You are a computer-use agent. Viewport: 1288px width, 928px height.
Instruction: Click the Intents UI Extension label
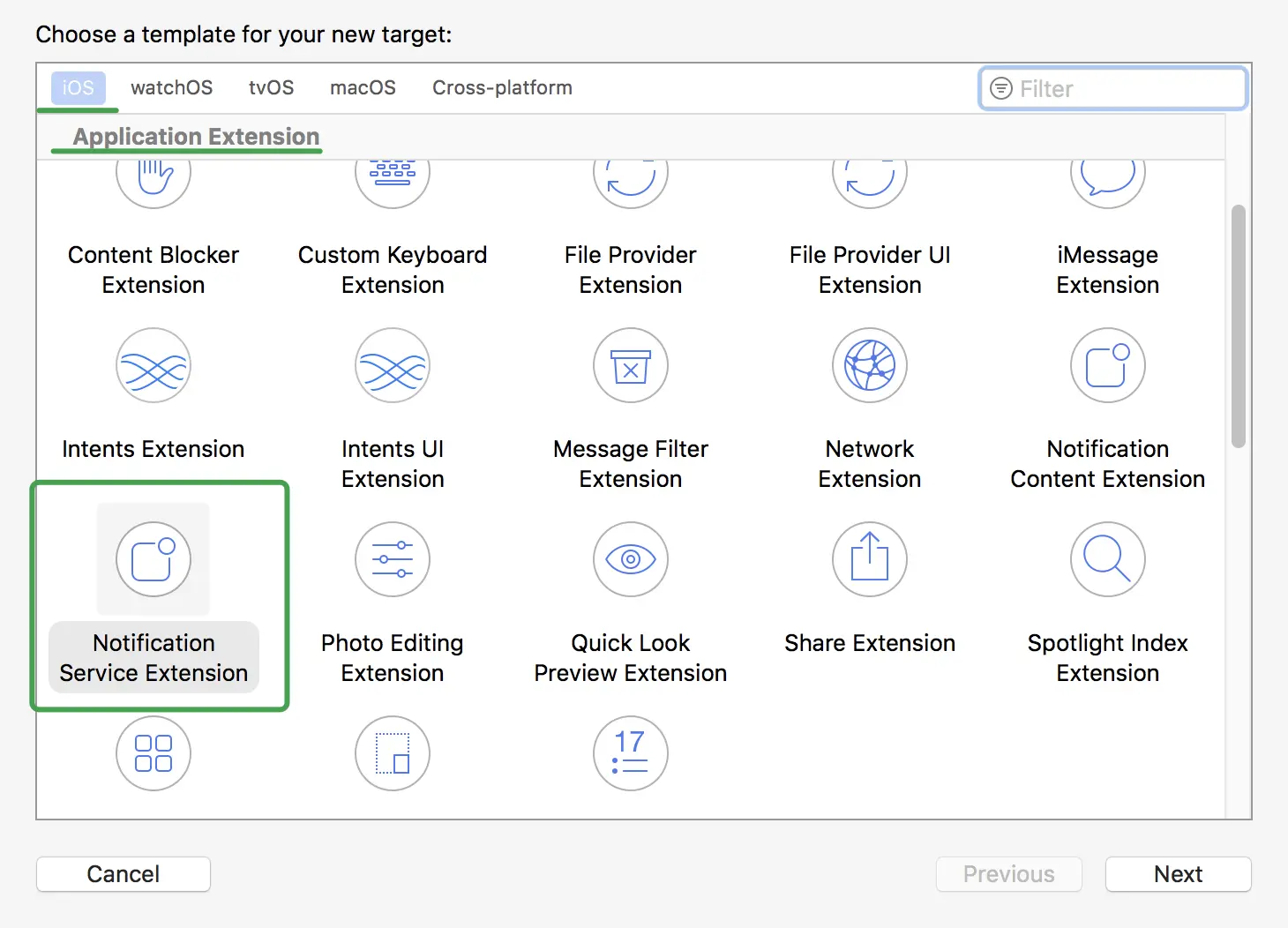pos(393,464)
